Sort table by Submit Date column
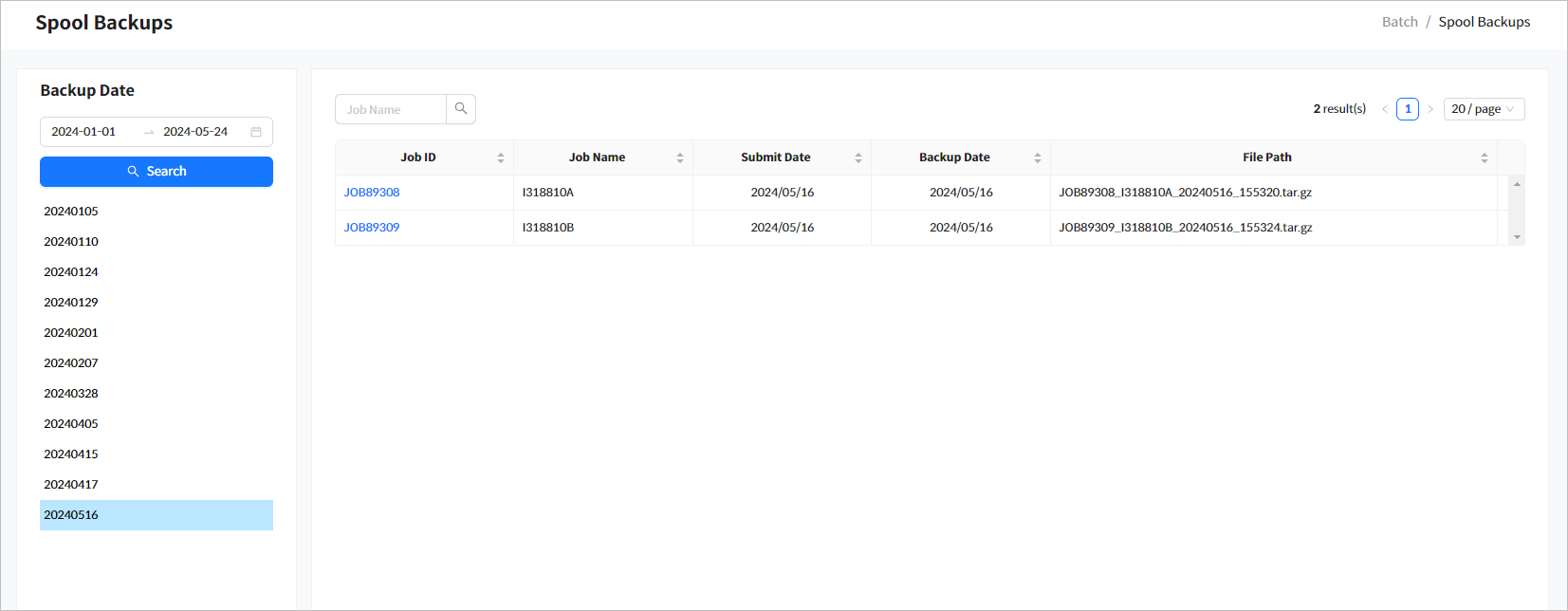Screen dimensions: 1568x611 858,157
